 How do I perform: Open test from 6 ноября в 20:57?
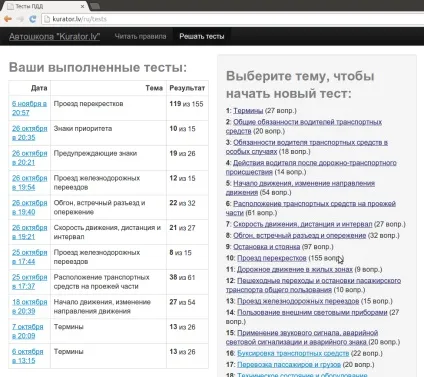coord(29,108)
